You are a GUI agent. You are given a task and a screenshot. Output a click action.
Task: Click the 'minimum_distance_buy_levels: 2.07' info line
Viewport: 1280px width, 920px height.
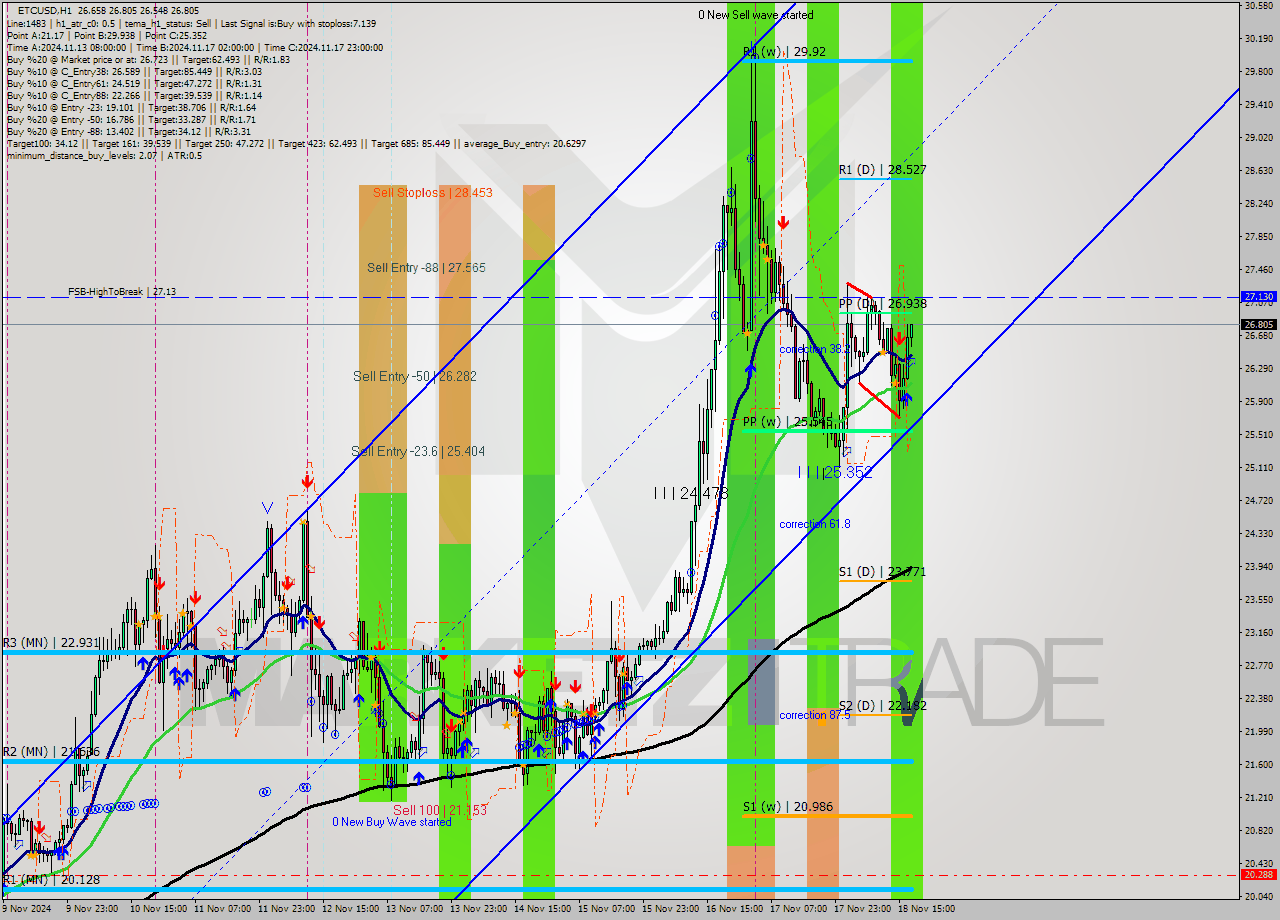tap(104, 155)
